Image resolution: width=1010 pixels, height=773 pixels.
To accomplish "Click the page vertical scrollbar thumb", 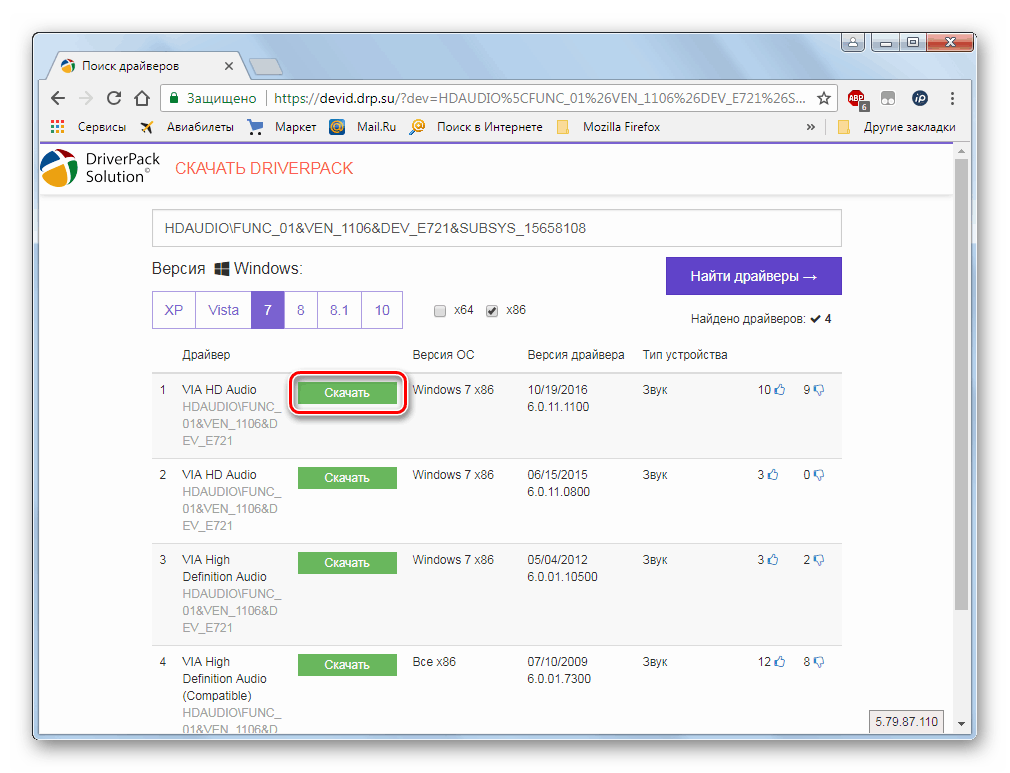I will (x=961, y=384).
